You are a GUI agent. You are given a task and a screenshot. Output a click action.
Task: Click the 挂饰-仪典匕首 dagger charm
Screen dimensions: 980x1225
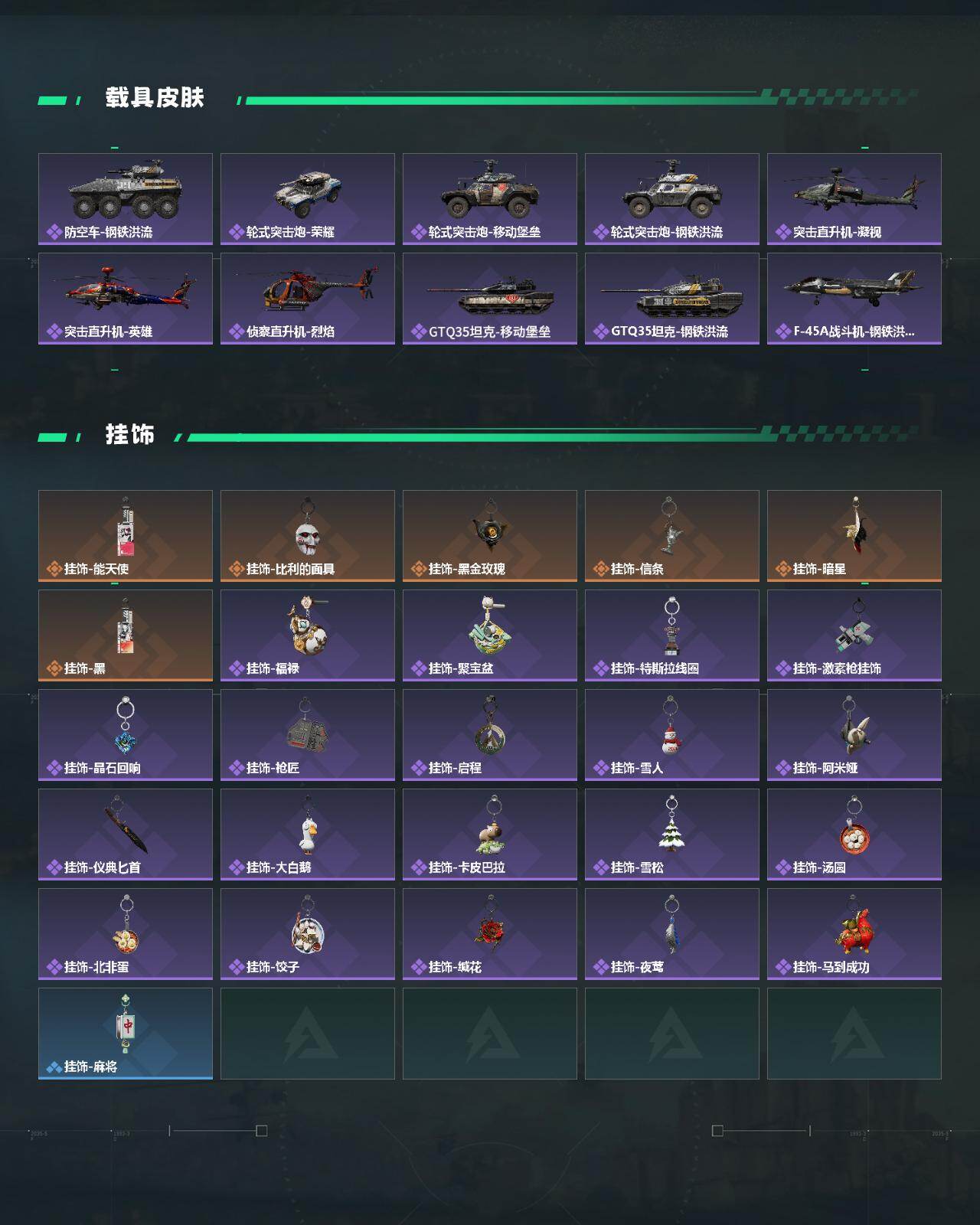(126, 835)
